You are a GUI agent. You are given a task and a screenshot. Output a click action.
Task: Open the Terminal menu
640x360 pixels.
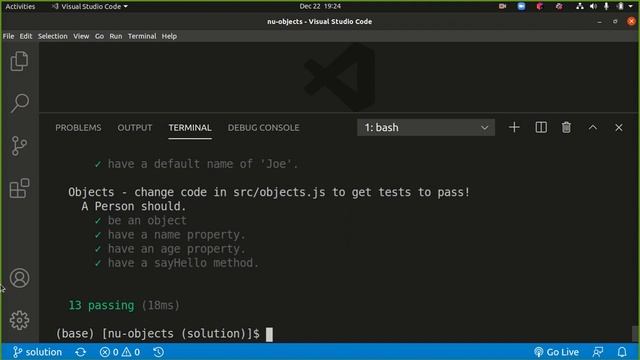click(x=142, y=36)
